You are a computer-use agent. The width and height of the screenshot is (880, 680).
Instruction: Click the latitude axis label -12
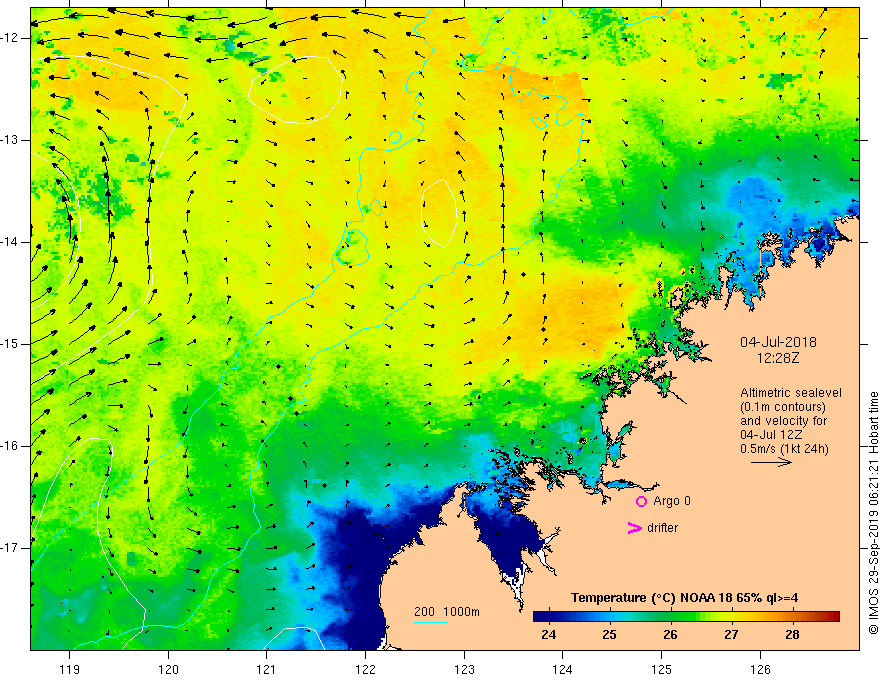click(10, 38)
